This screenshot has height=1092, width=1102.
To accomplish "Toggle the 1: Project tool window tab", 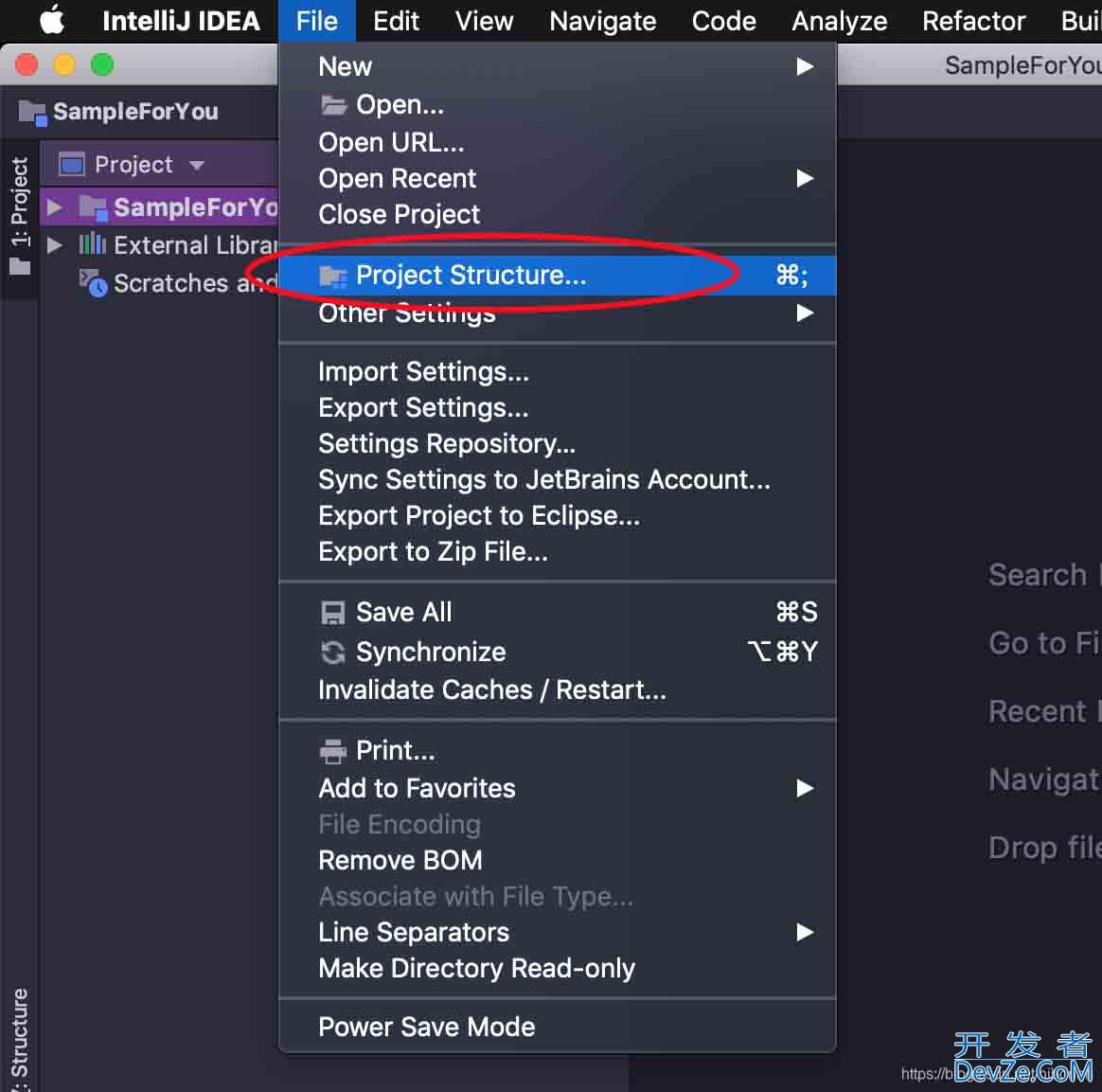I will 20,217.
